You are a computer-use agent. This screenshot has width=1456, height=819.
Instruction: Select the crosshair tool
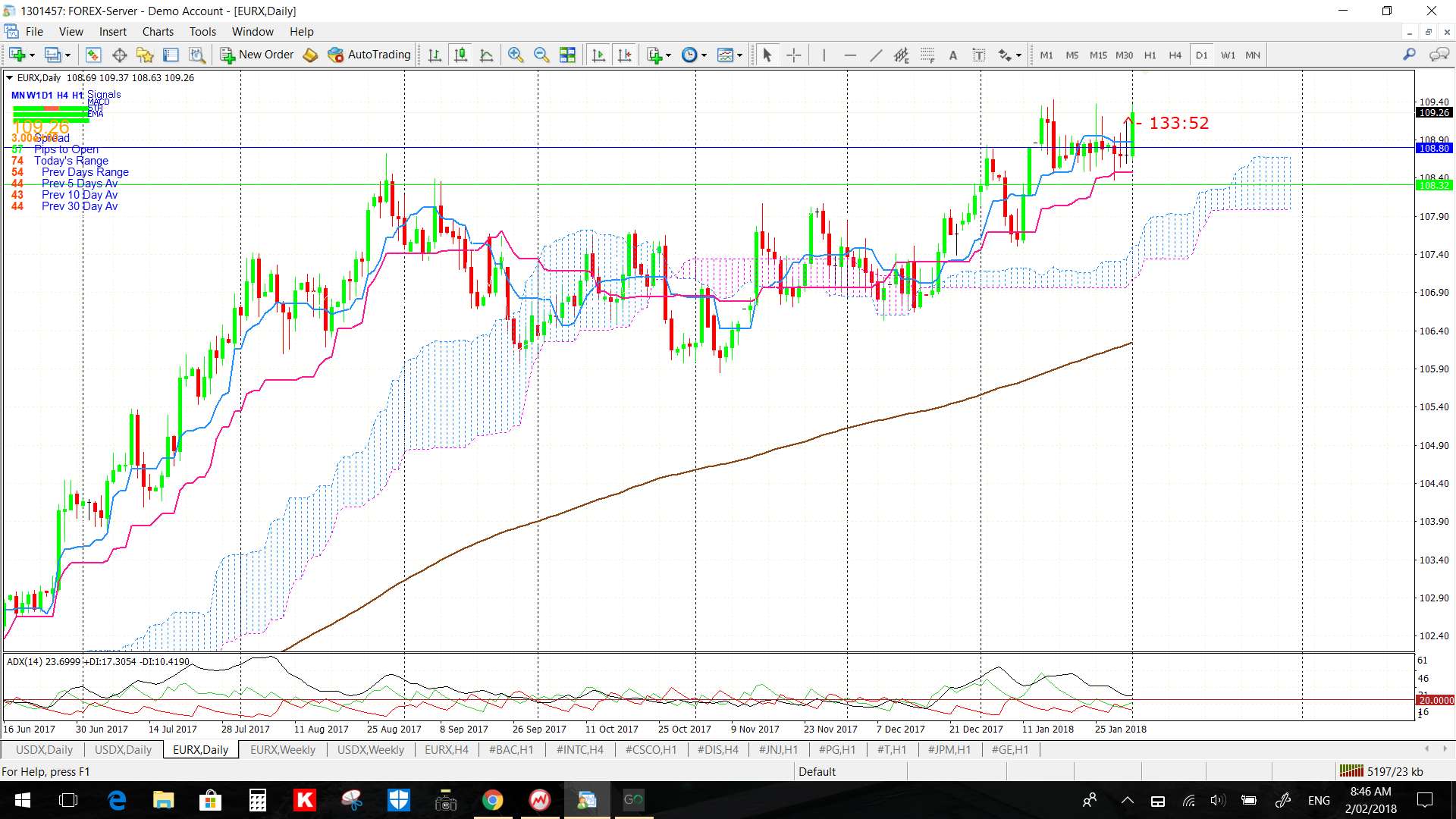click(793, 55)
